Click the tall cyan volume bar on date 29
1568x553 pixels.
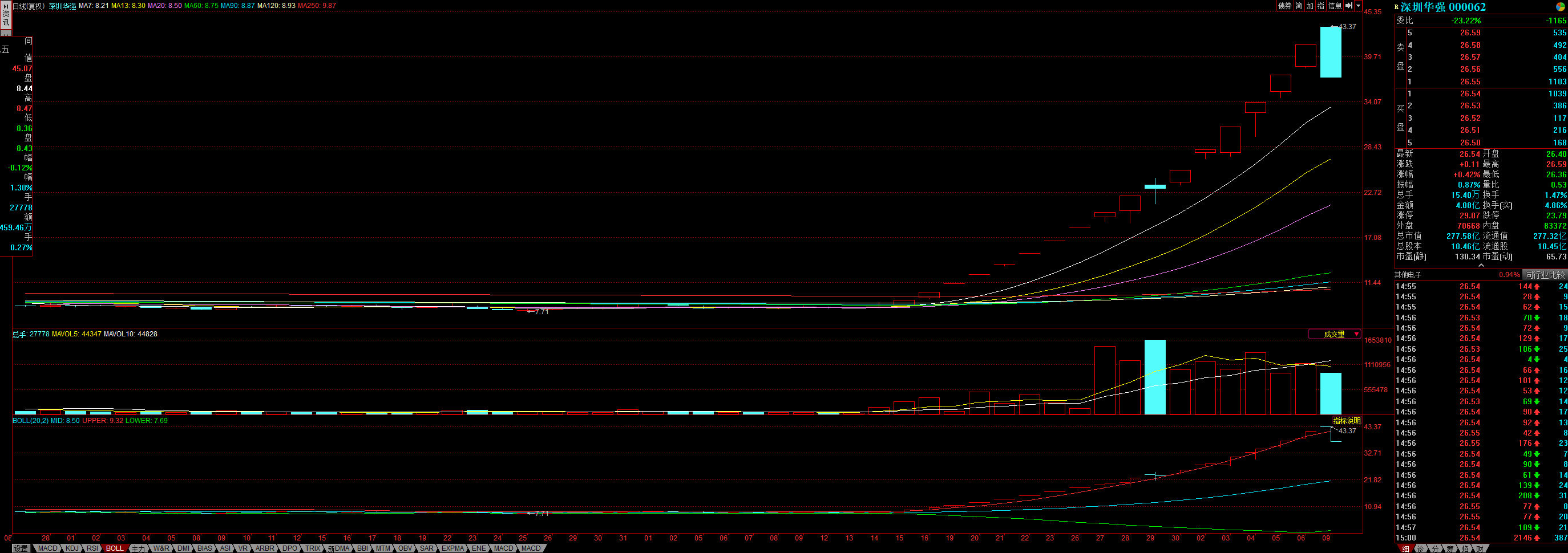coord(1155,377)
